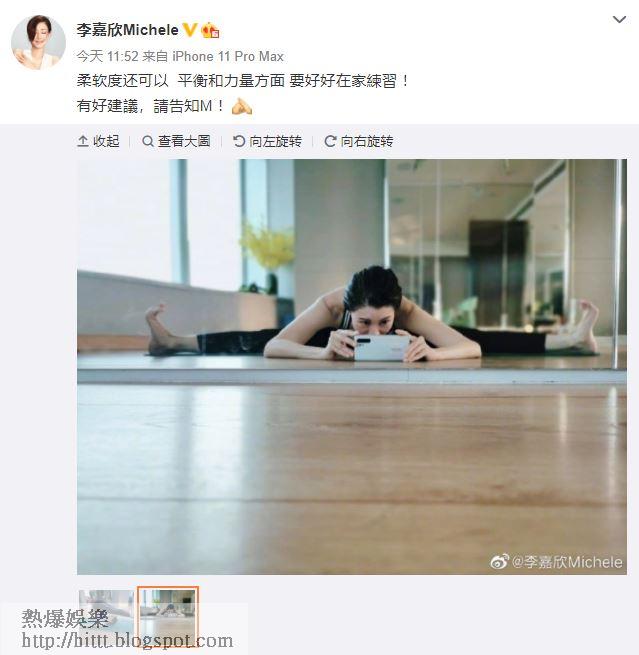
Task: Click the yellow V verified badge
Action: (x=190, y=30)
